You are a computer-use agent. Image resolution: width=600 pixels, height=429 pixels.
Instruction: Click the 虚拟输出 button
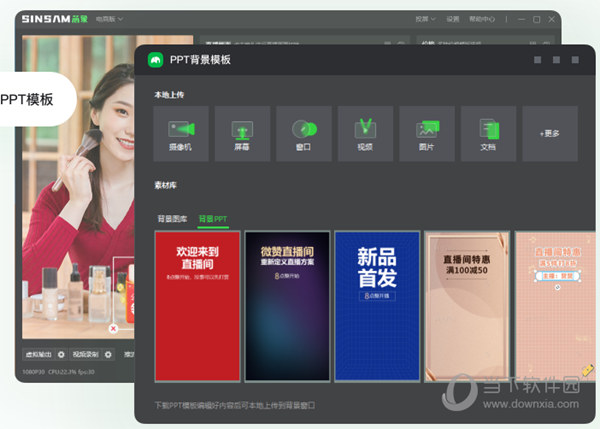(39, 354)
